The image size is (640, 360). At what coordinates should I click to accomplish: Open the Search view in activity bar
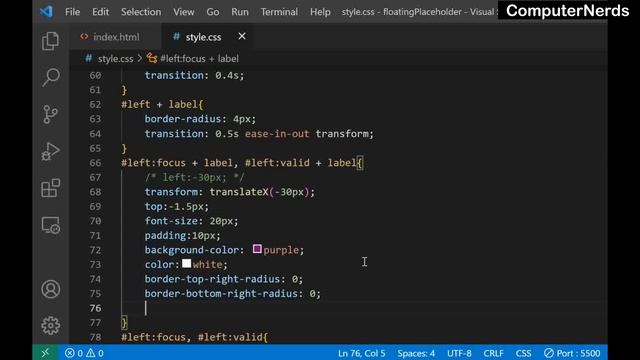(x=51, y=77)
